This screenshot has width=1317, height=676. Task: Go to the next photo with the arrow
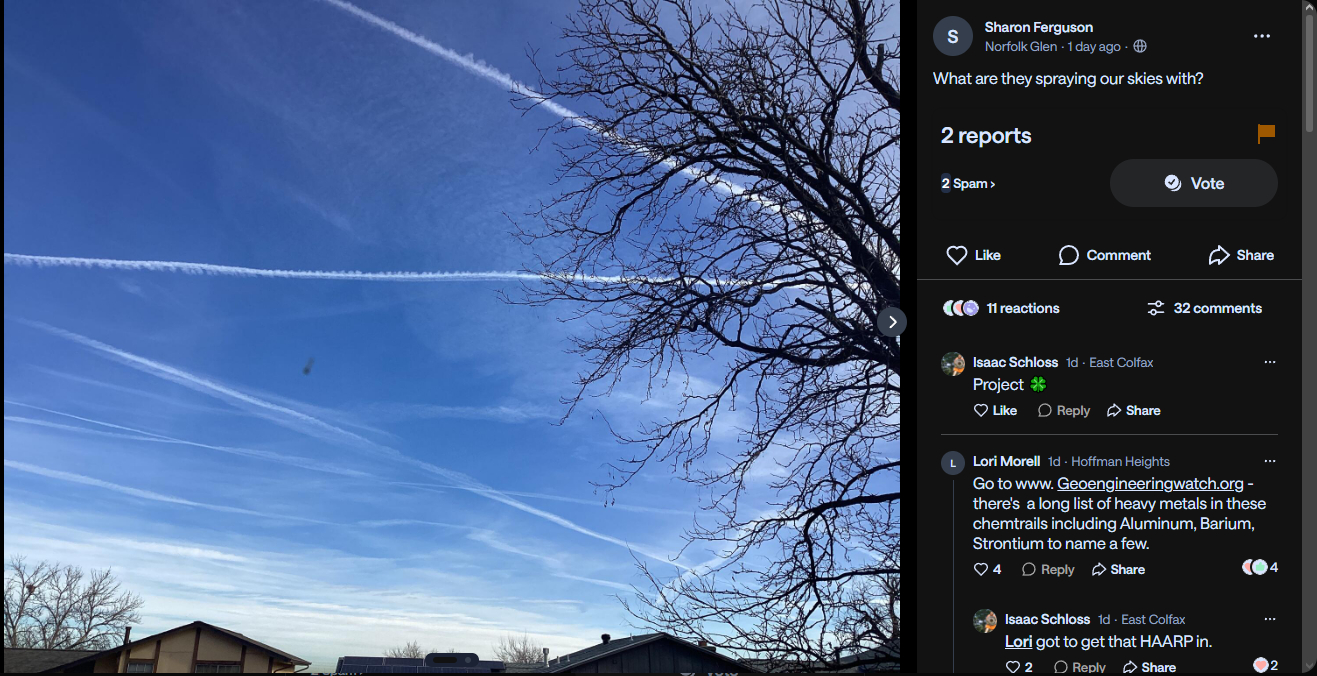pos(892,322)
